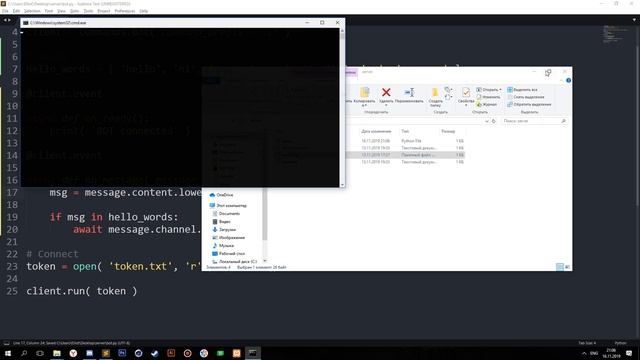The image size is (640, 360).
Task: Click History (Журнал) in the Explorer ribbon
Action: point(487,104)
